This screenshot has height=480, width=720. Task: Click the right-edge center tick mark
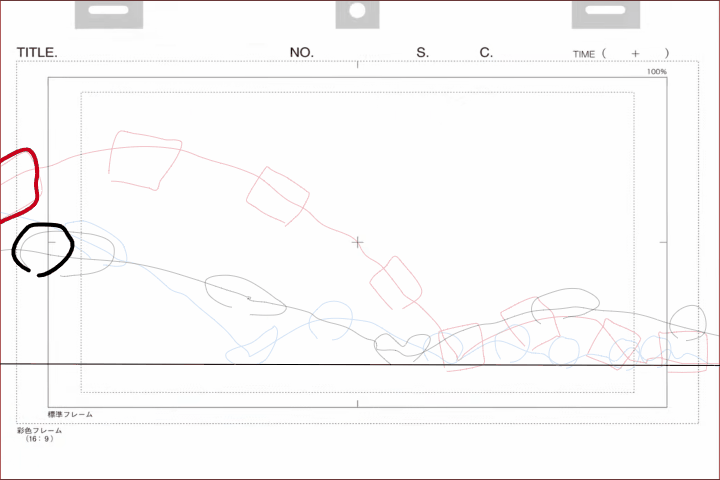[663, 242]
